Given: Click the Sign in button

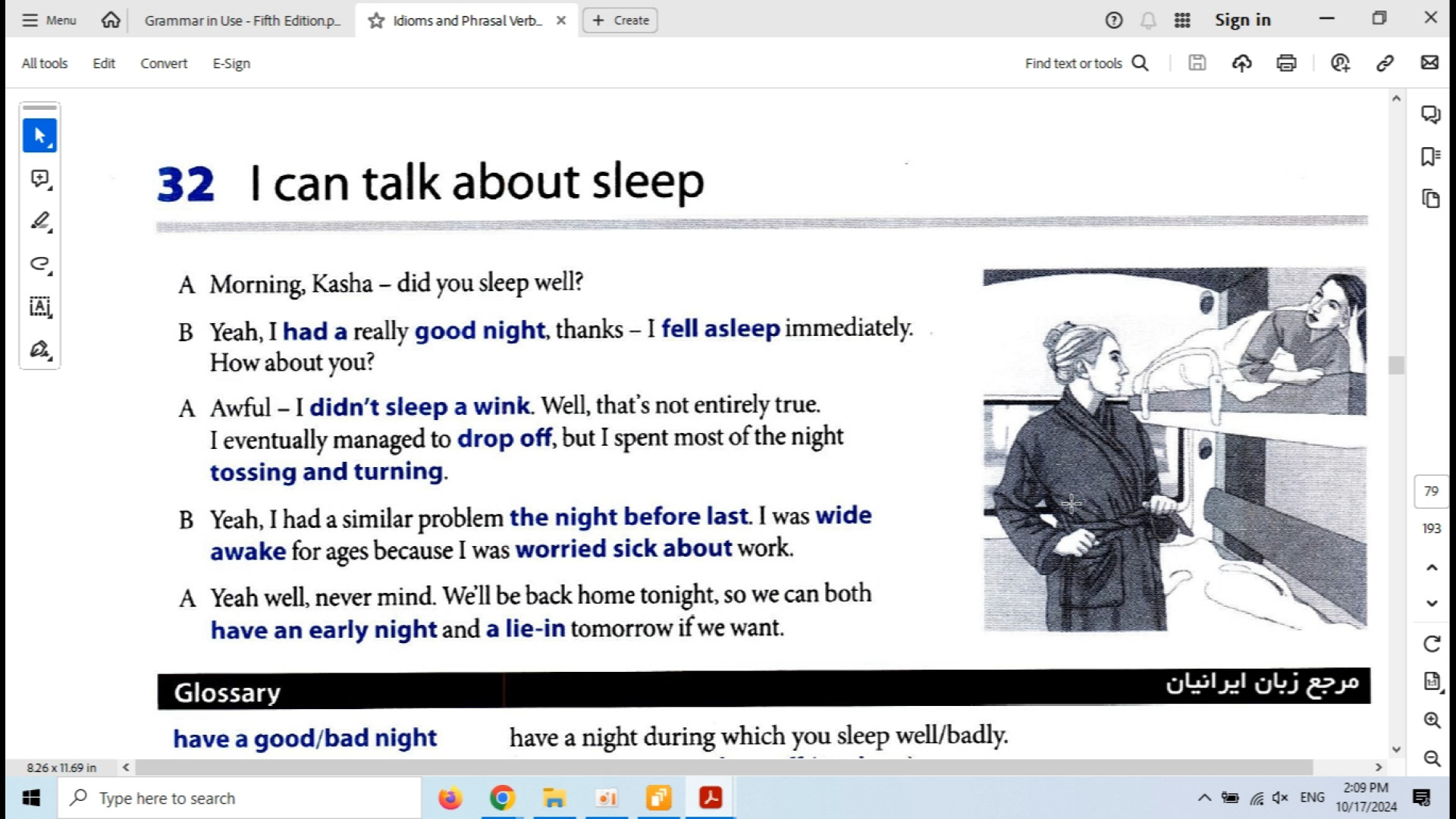Looking at the screenshot, I should [x=1242, y=20].
